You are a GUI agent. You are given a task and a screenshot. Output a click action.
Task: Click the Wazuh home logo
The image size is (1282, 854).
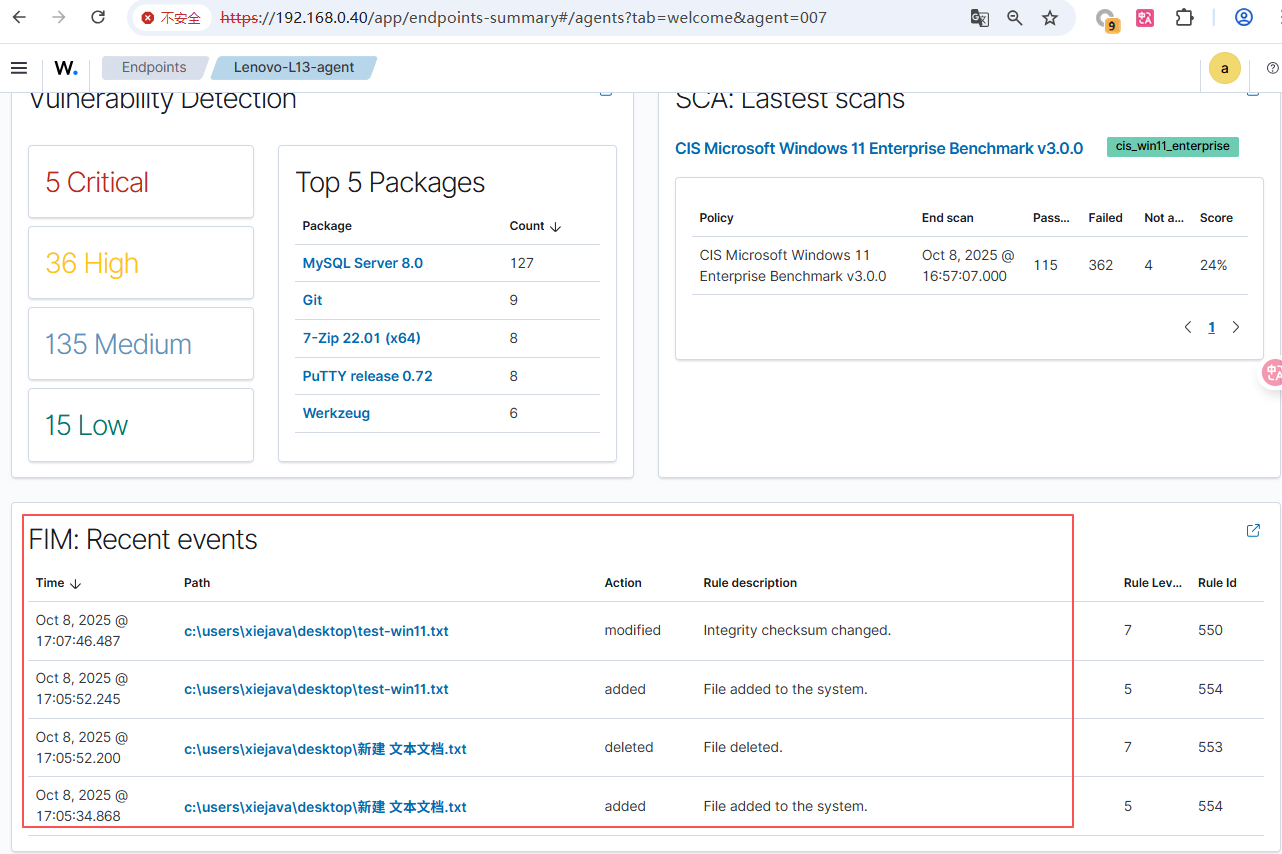[x=66, y=68]
